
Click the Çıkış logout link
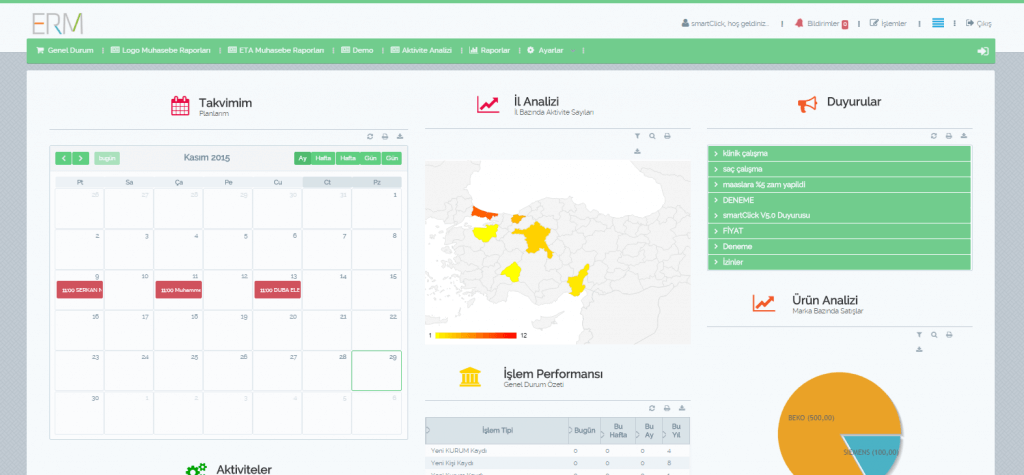(978, 24)
